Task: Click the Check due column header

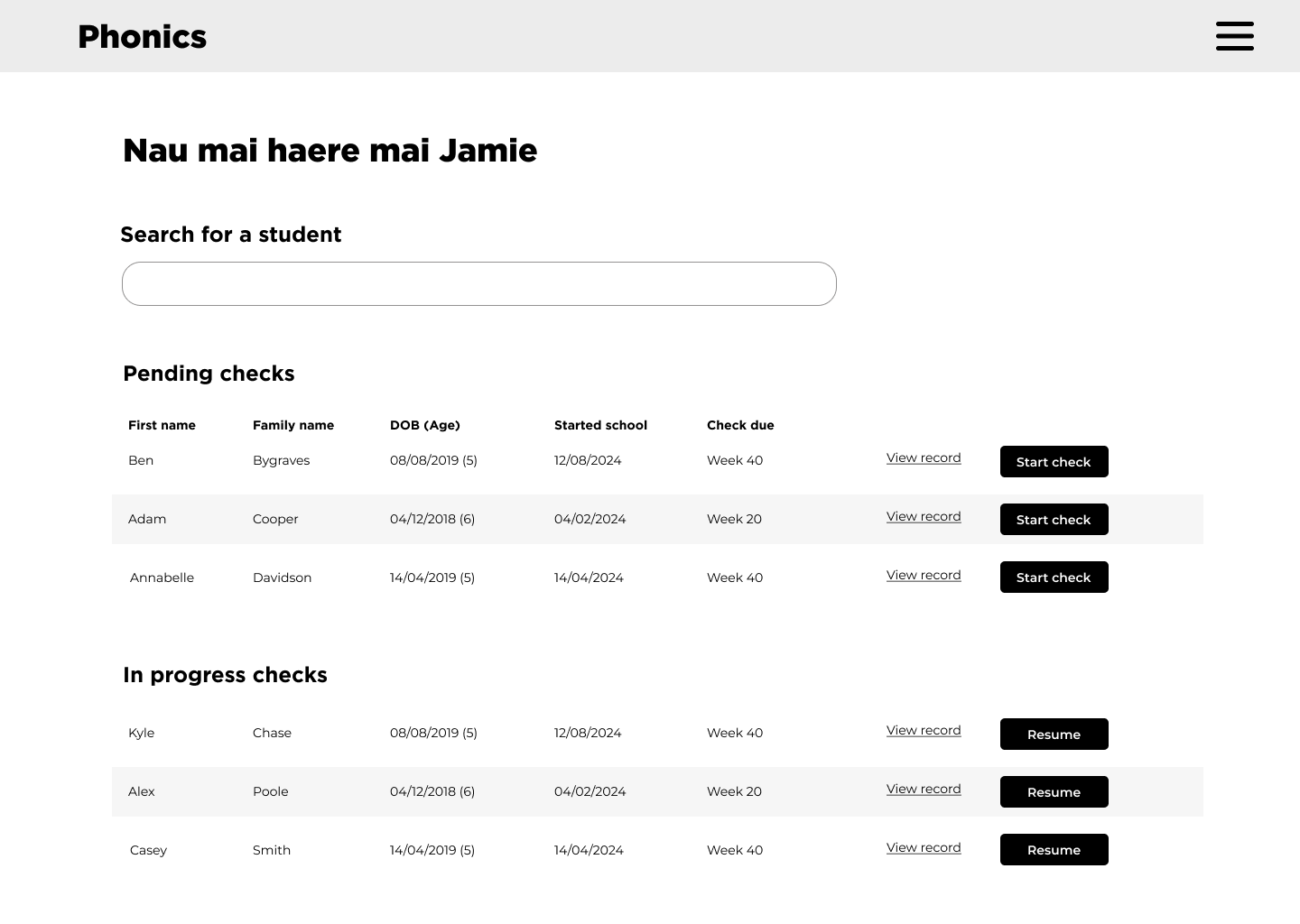Action: pos(740,425)
